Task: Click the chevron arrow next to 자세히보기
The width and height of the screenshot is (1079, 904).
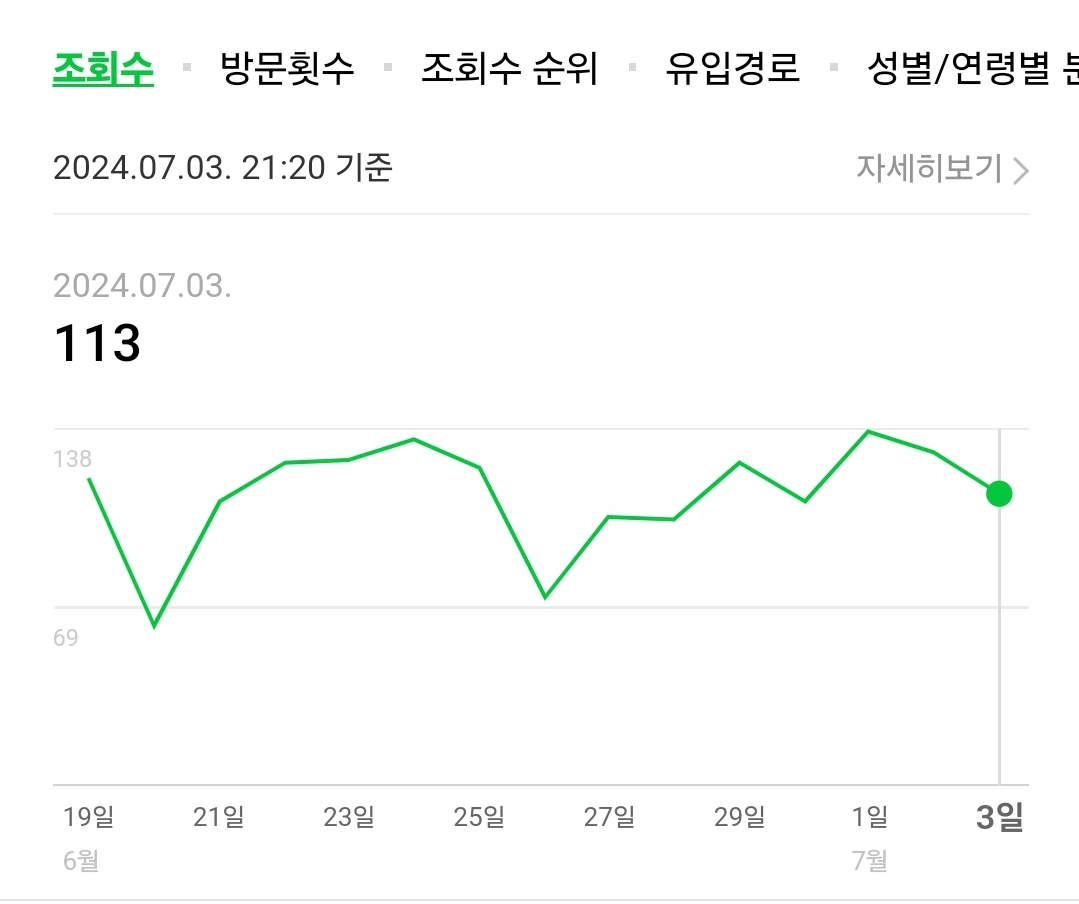Action: [x=1020, y=169]
